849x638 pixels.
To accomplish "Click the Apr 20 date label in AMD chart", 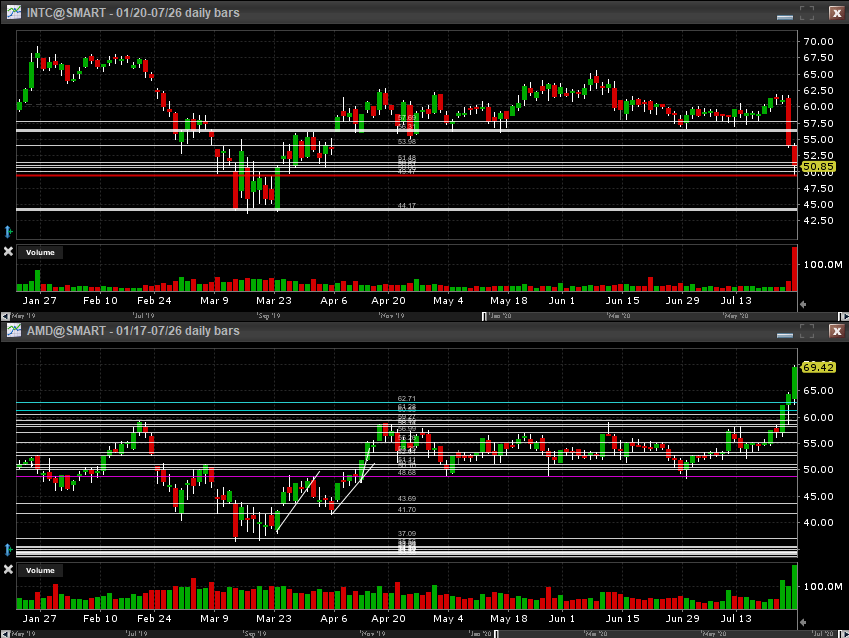I will coord(388,619).
